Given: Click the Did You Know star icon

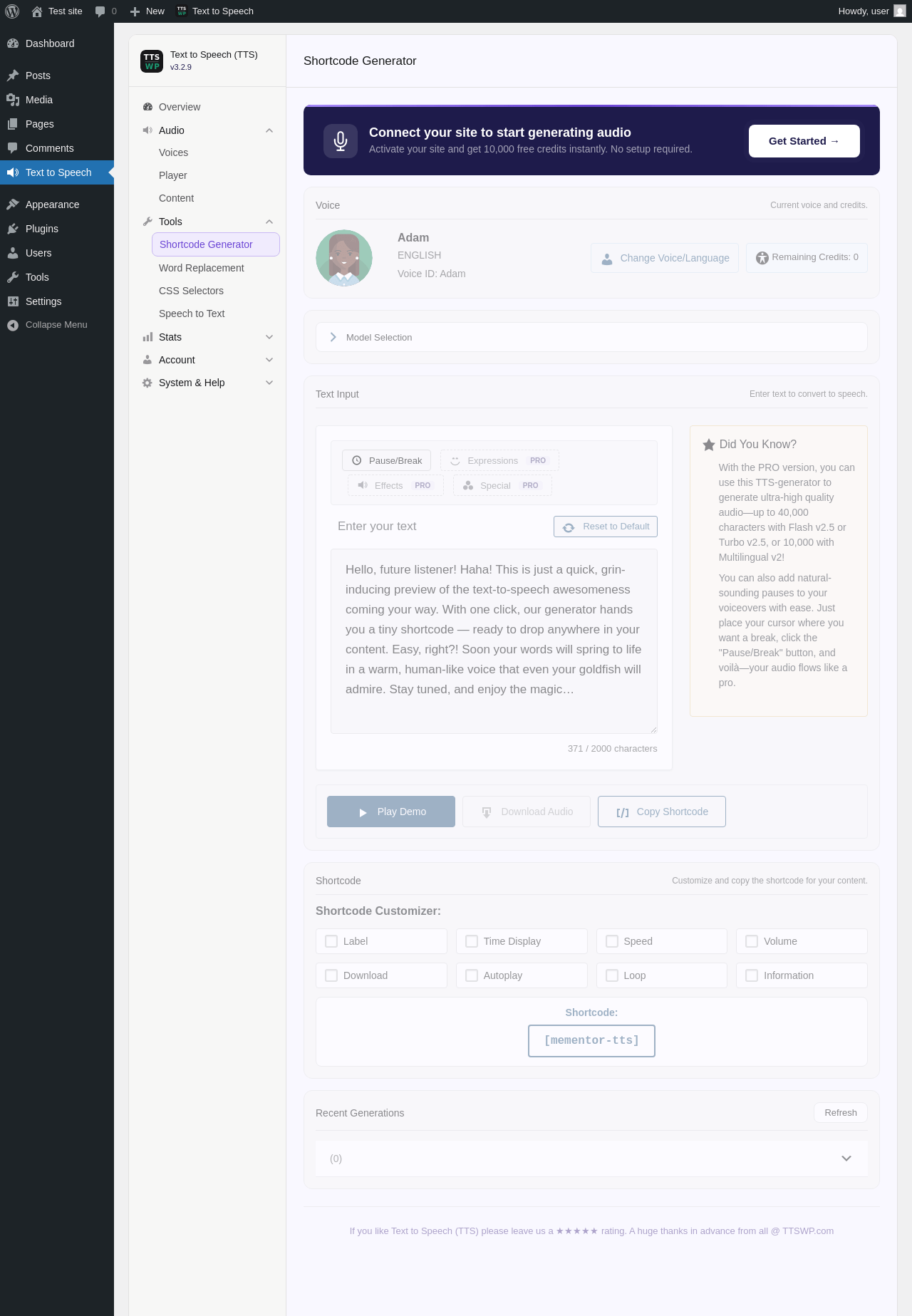Looking at the screenshot, I should click(709, 445).
